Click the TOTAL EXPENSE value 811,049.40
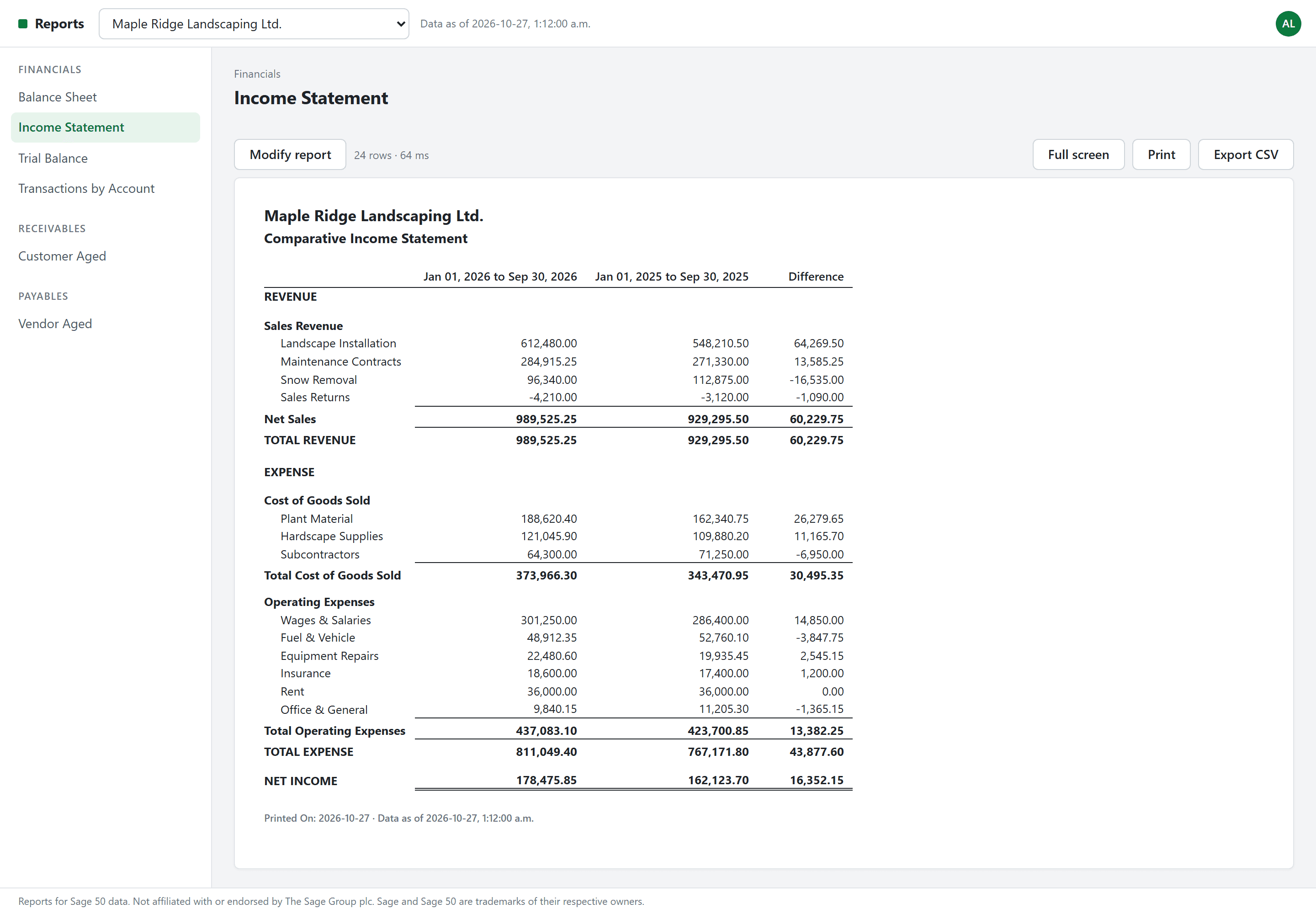This screenshot has width=1316, height=914. 546,751
